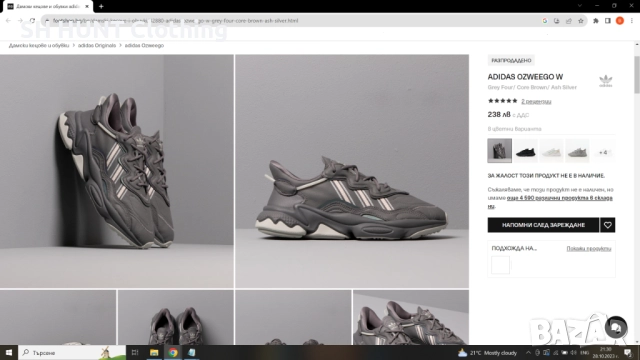Open the Extensions puzzle icon
640x360 pixels.
pyautogui.click(x=596, y=21)
